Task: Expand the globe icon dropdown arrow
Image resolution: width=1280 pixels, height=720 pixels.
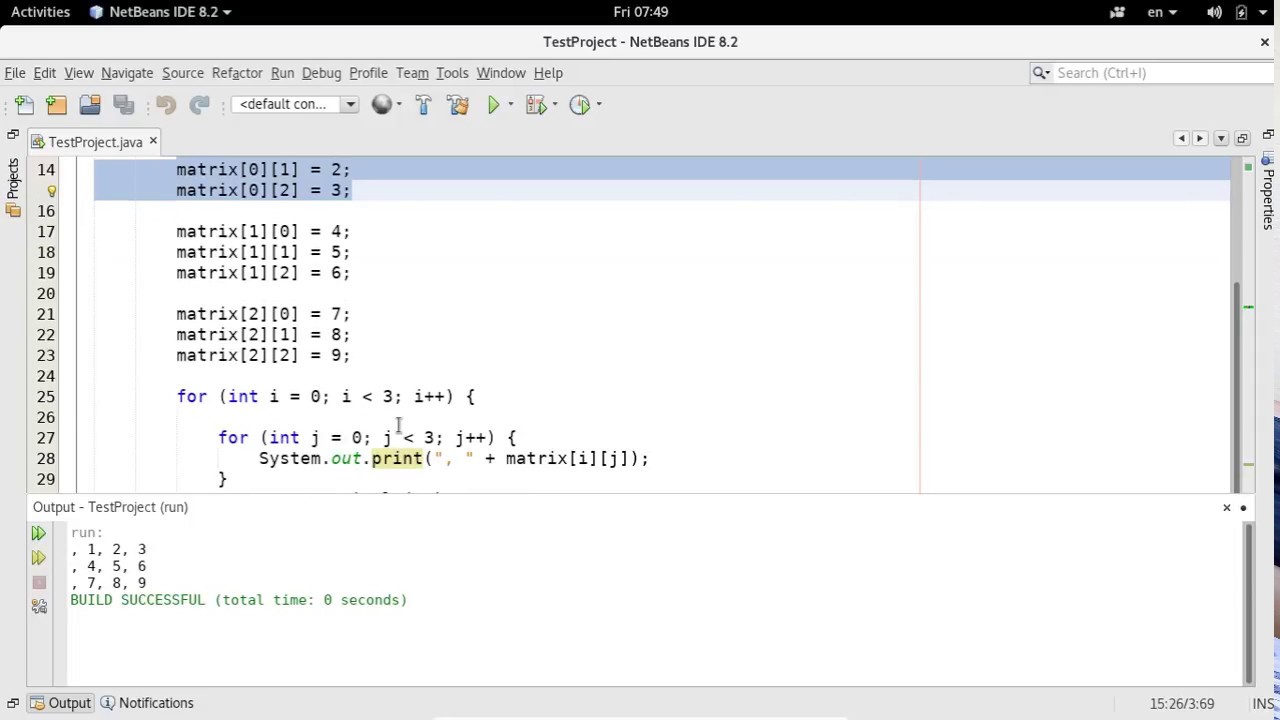Action: tap(399, 104)
